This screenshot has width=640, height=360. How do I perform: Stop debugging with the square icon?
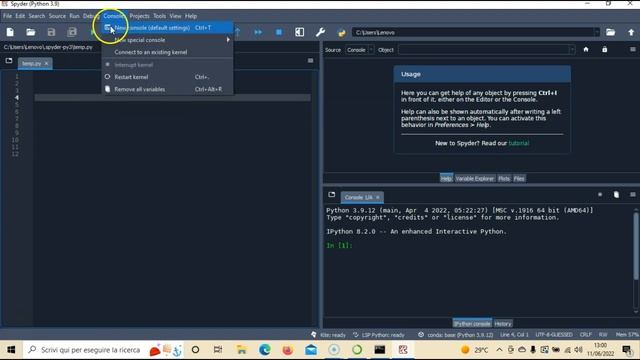(279, 32)
